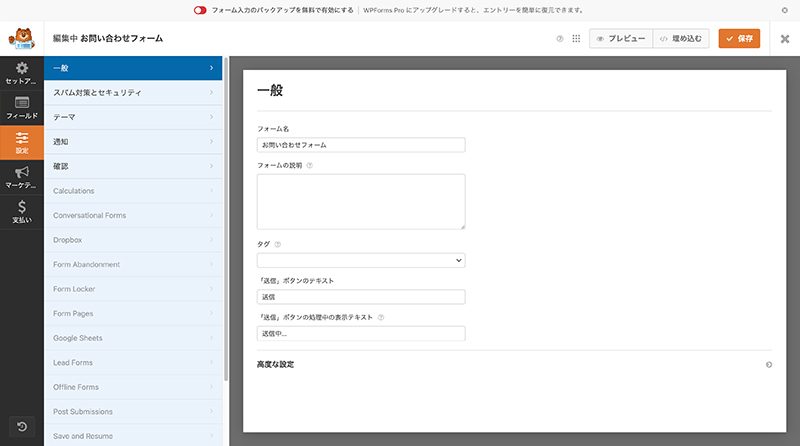Click the help icon in top toolbar
Screen dimensions: 800x446
(560, 39)
